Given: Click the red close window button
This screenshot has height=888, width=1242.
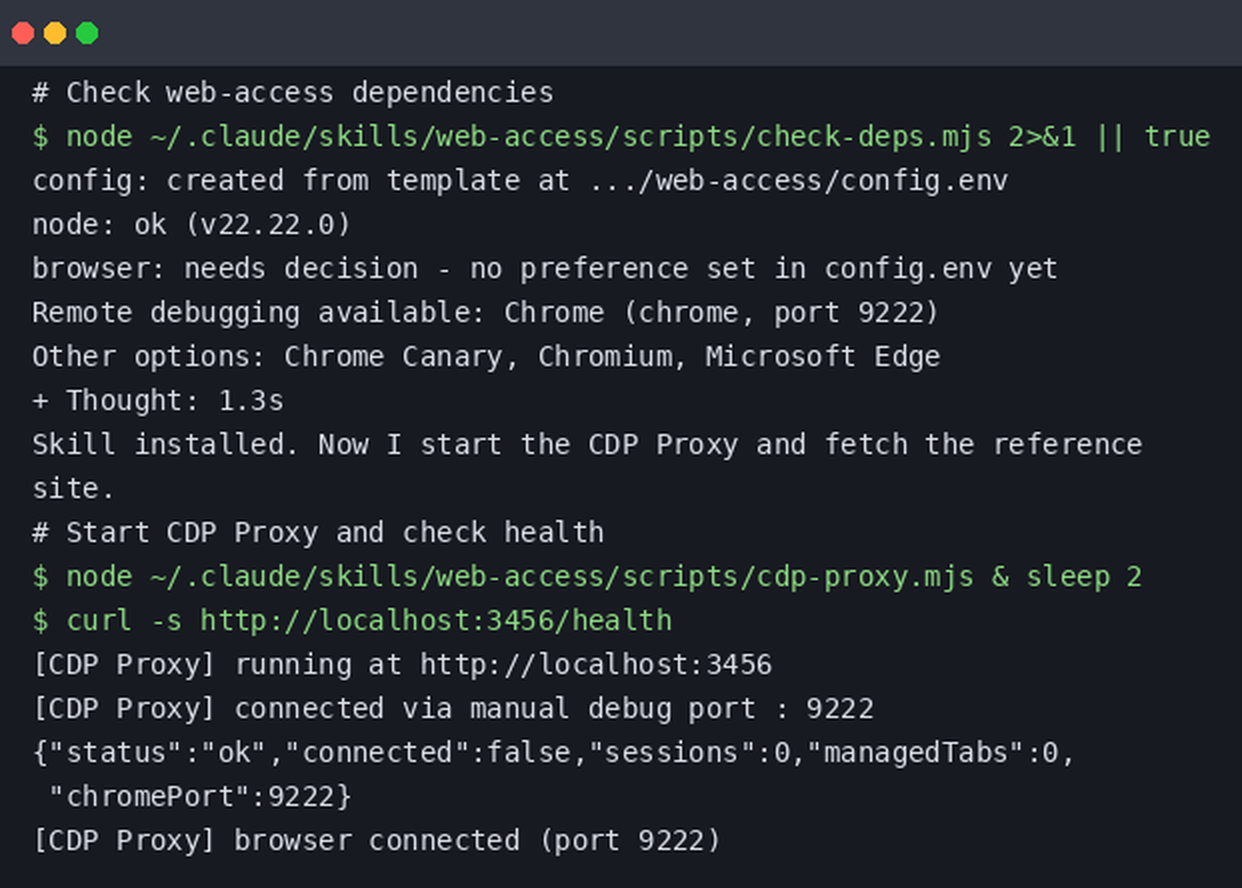Looking at the screenshot, I should click(23, 33).
